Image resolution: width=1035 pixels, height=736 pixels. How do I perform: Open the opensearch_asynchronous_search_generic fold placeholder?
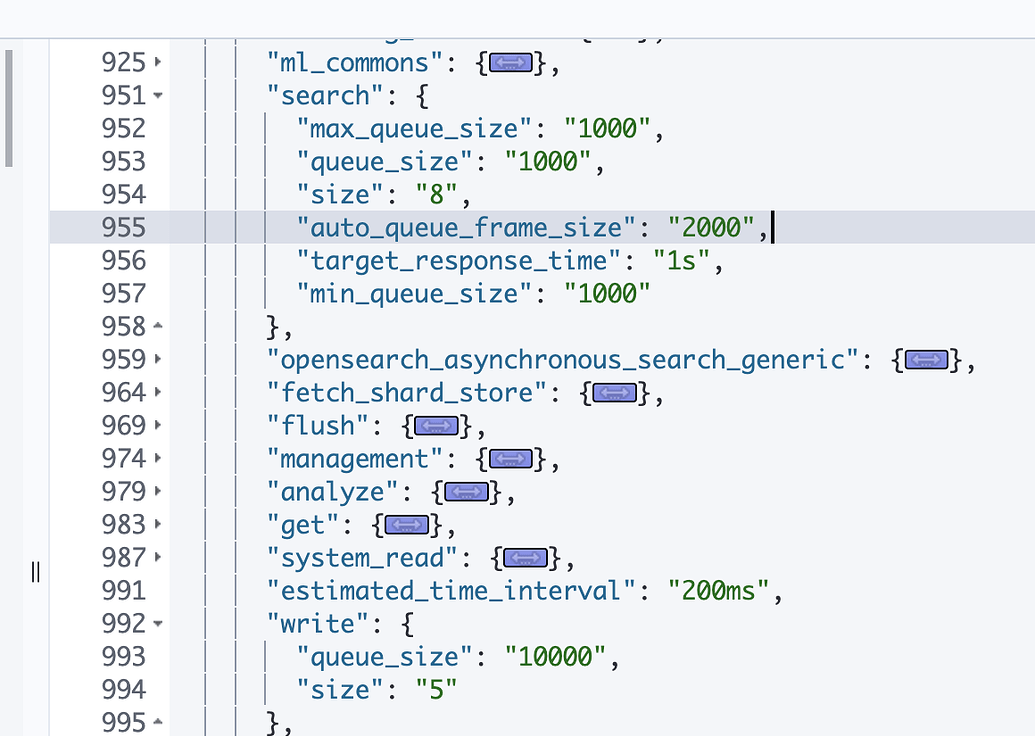coord(926,360)
